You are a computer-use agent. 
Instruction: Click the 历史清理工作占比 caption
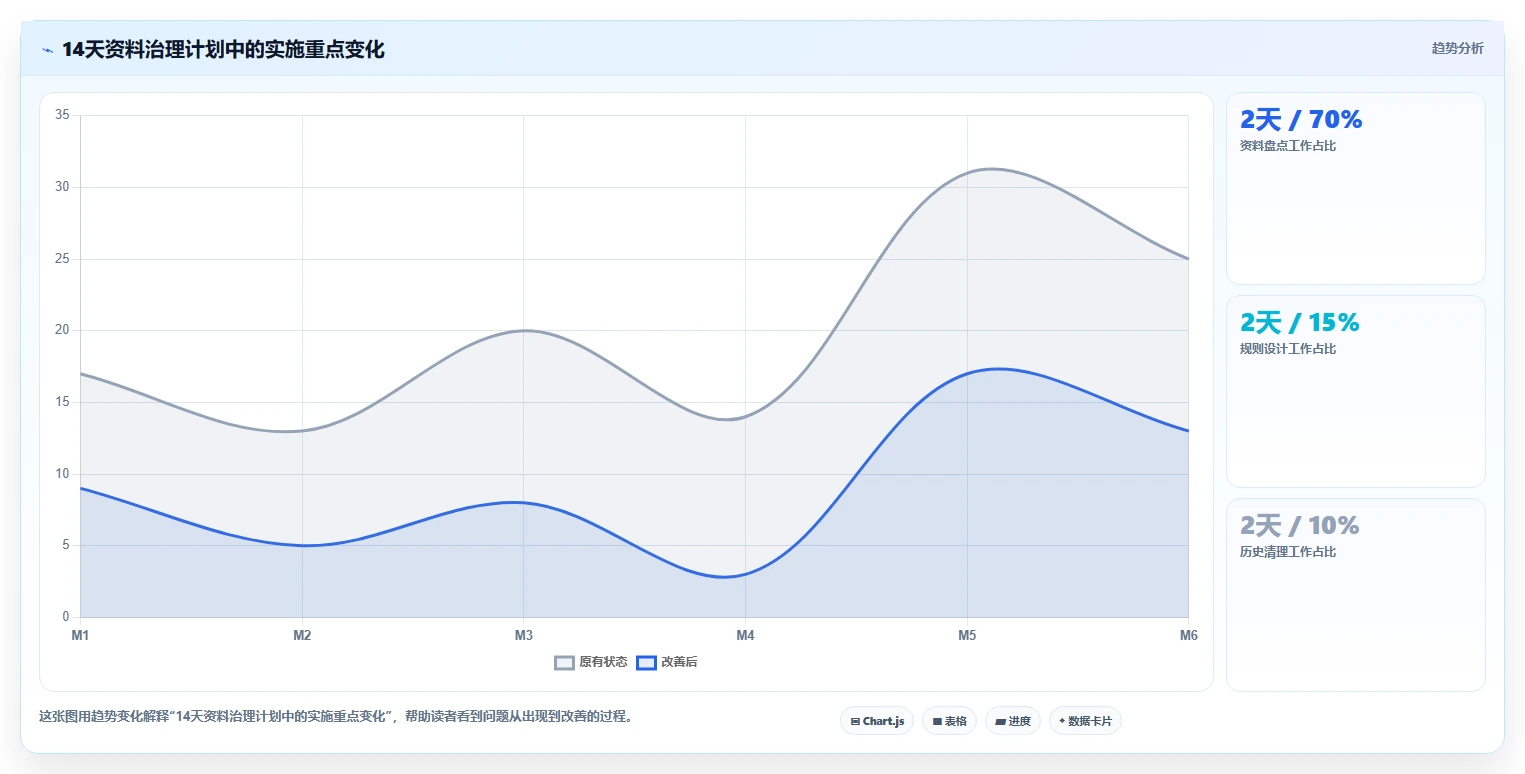(x=1288, y=552)
